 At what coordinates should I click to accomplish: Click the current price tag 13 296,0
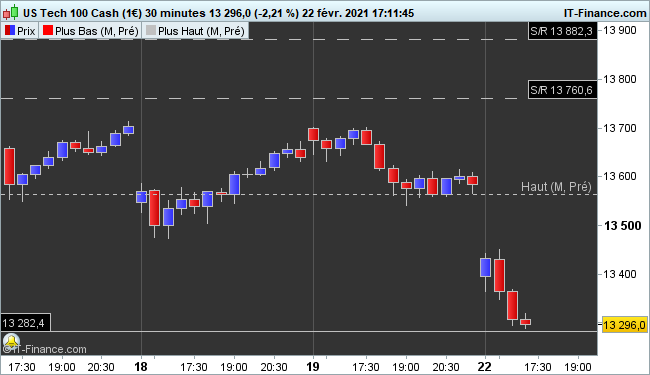coord(624,324)
